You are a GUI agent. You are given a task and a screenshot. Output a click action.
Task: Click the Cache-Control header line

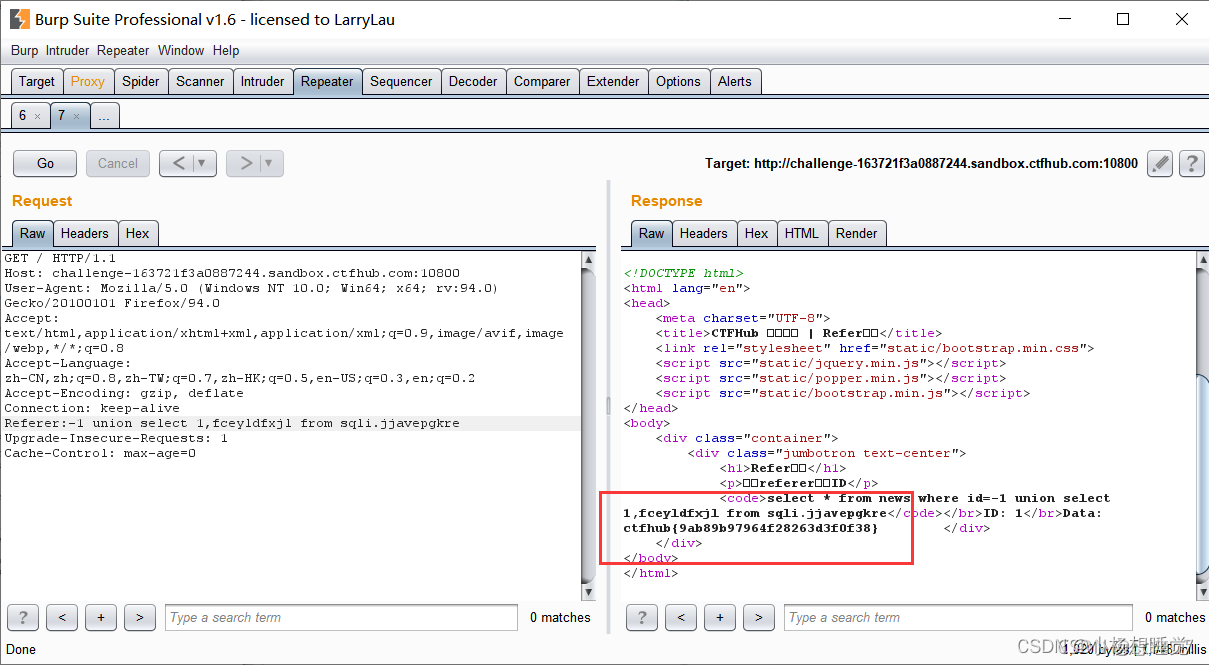click(x=100, y=453)
